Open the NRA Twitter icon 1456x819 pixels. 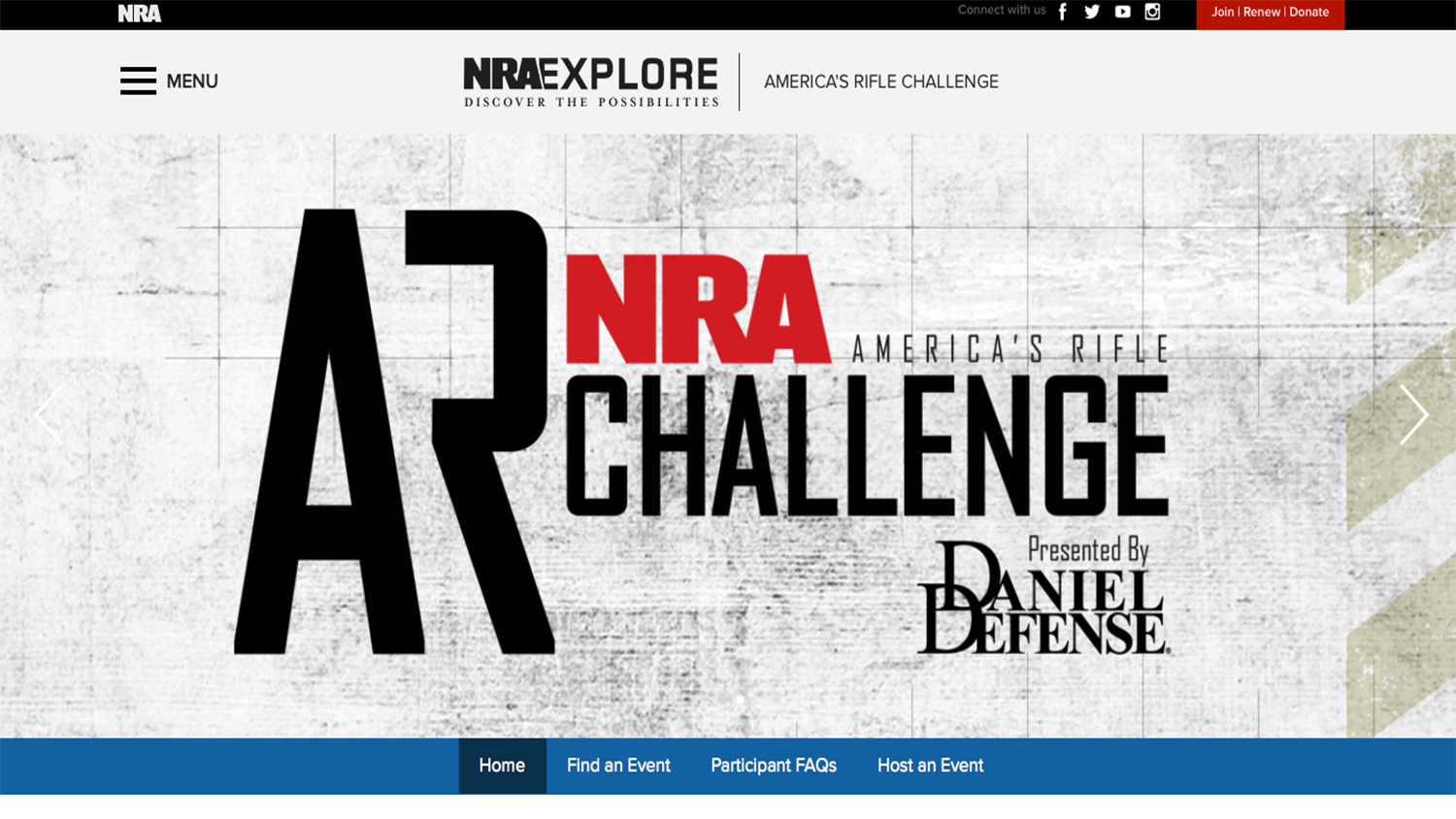click(x=1092, y=12)
